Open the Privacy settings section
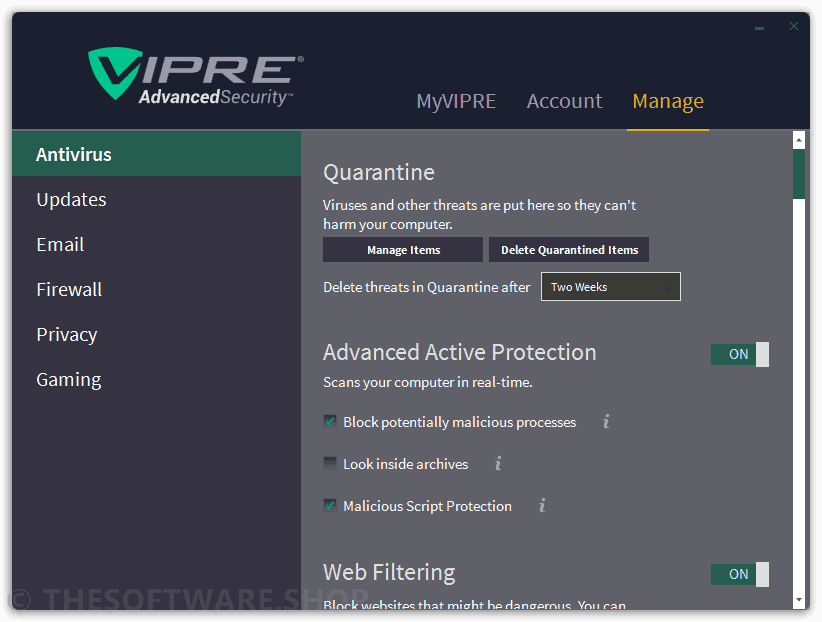This screenshot has height=622, width=822. 157,335
